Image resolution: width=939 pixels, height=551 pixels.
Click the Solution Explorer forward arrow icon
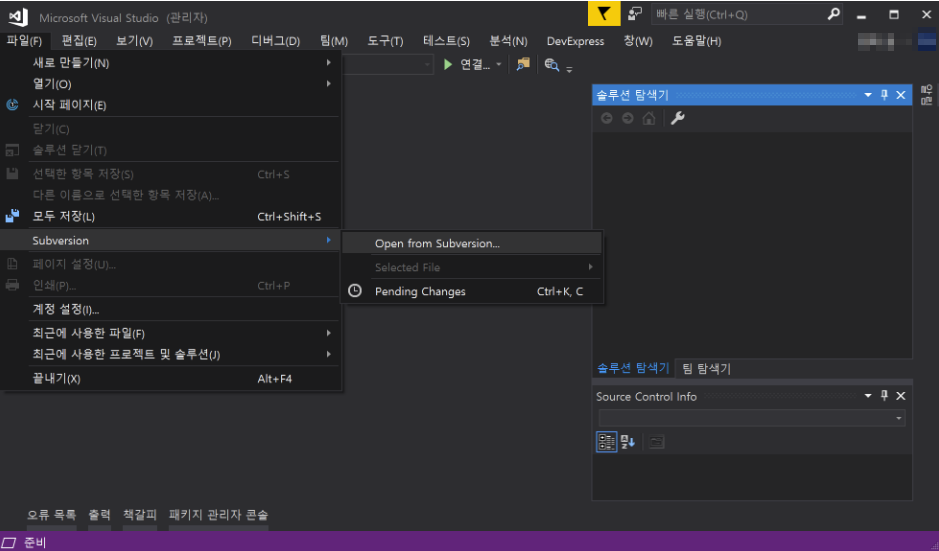click(628, 118)
